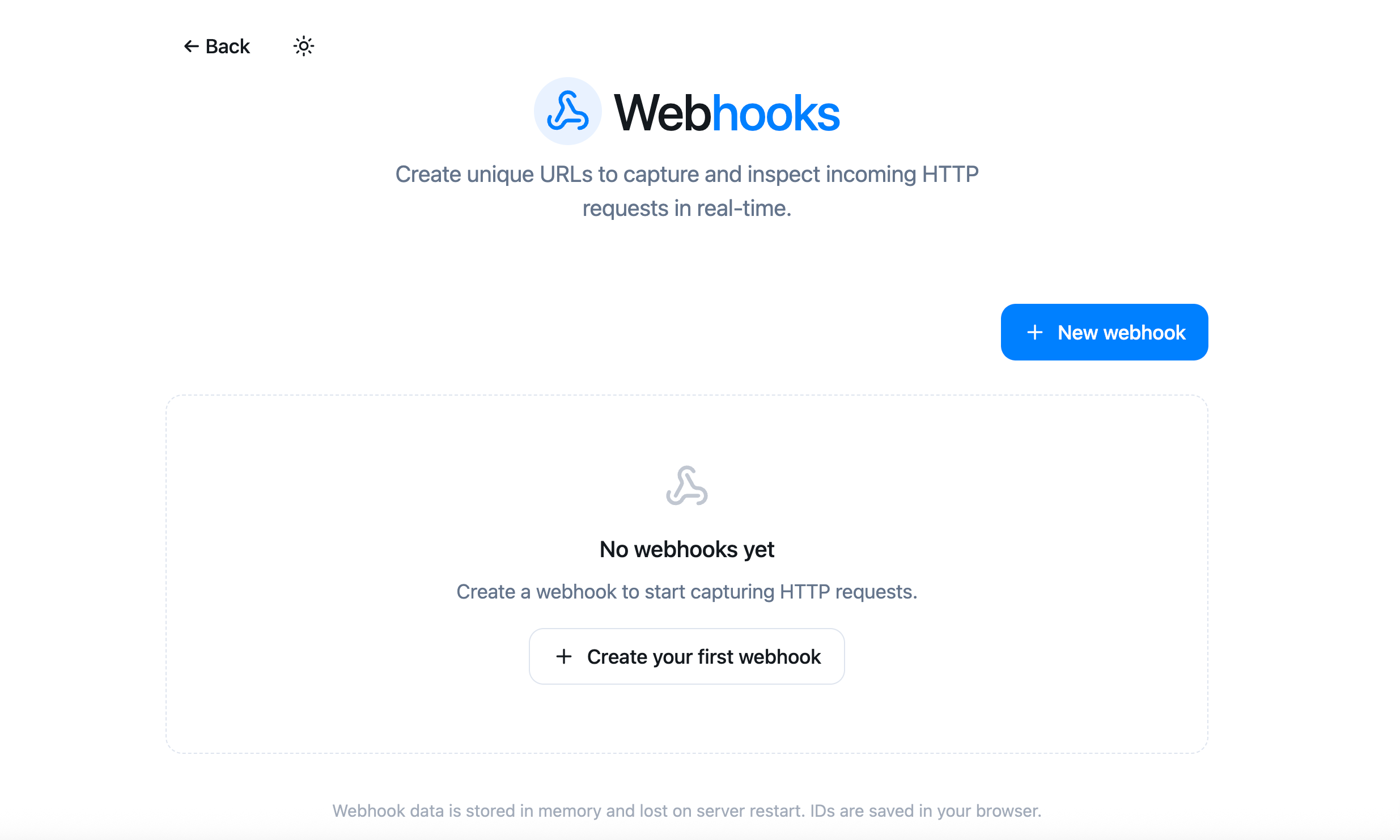
Task: Click the 'New webhook' label text
Action: click(x=1121, y=332)
